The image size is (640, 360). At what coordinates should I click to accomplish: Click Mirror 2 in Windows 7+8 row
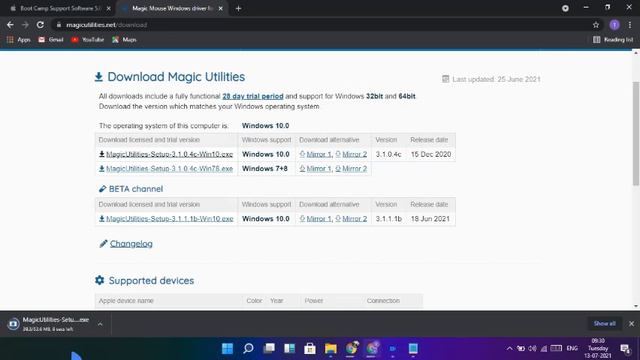[355, 169]
